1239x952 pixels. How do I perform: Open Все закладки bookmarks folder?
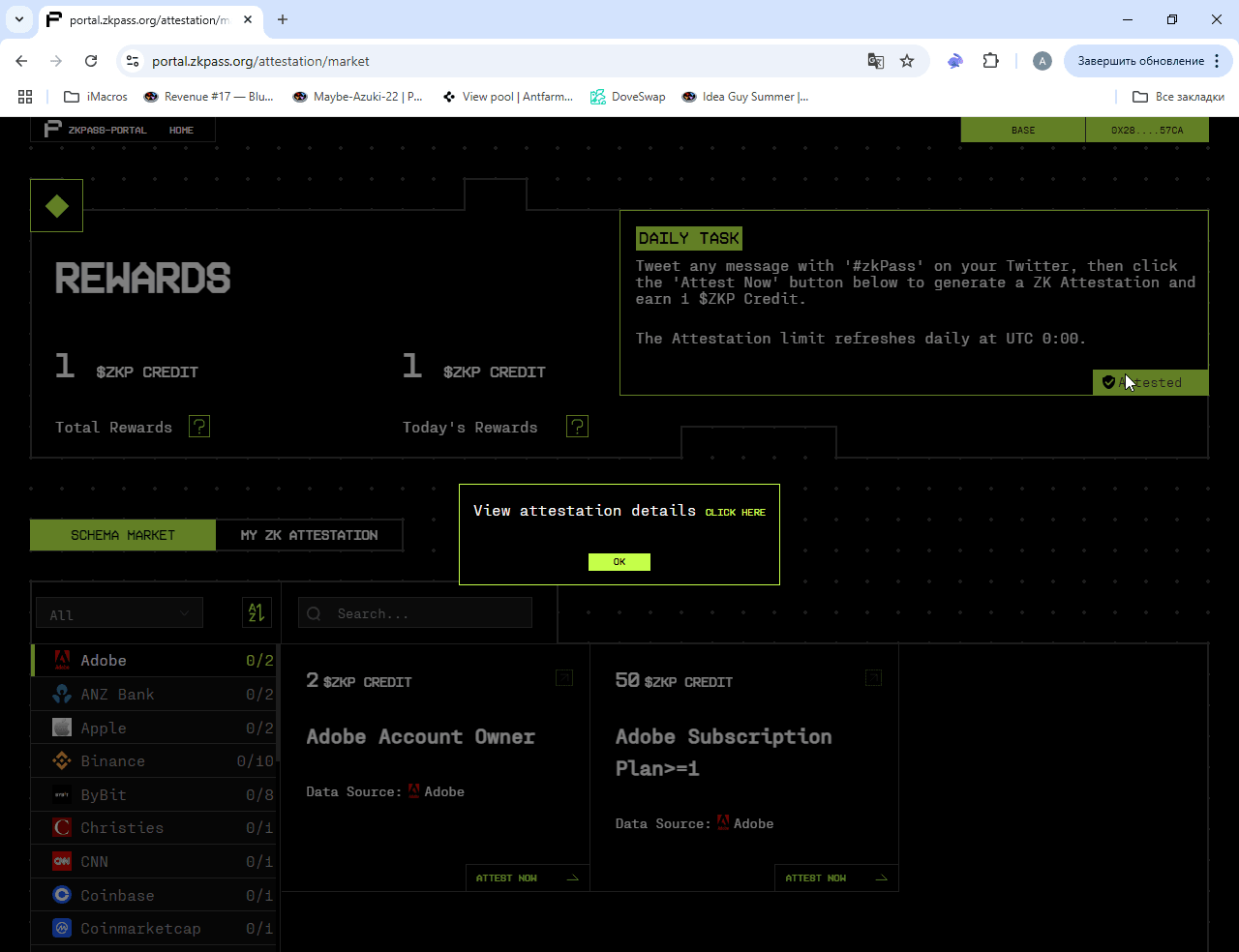(x=1178, y=97)
